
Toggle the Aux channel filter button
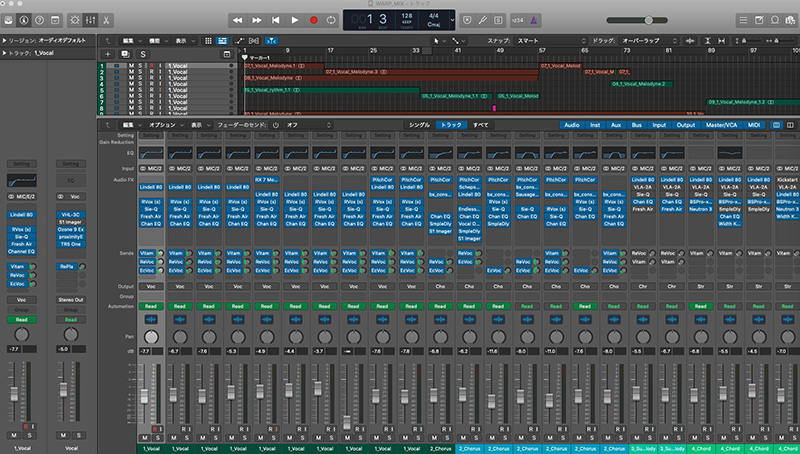616,125
